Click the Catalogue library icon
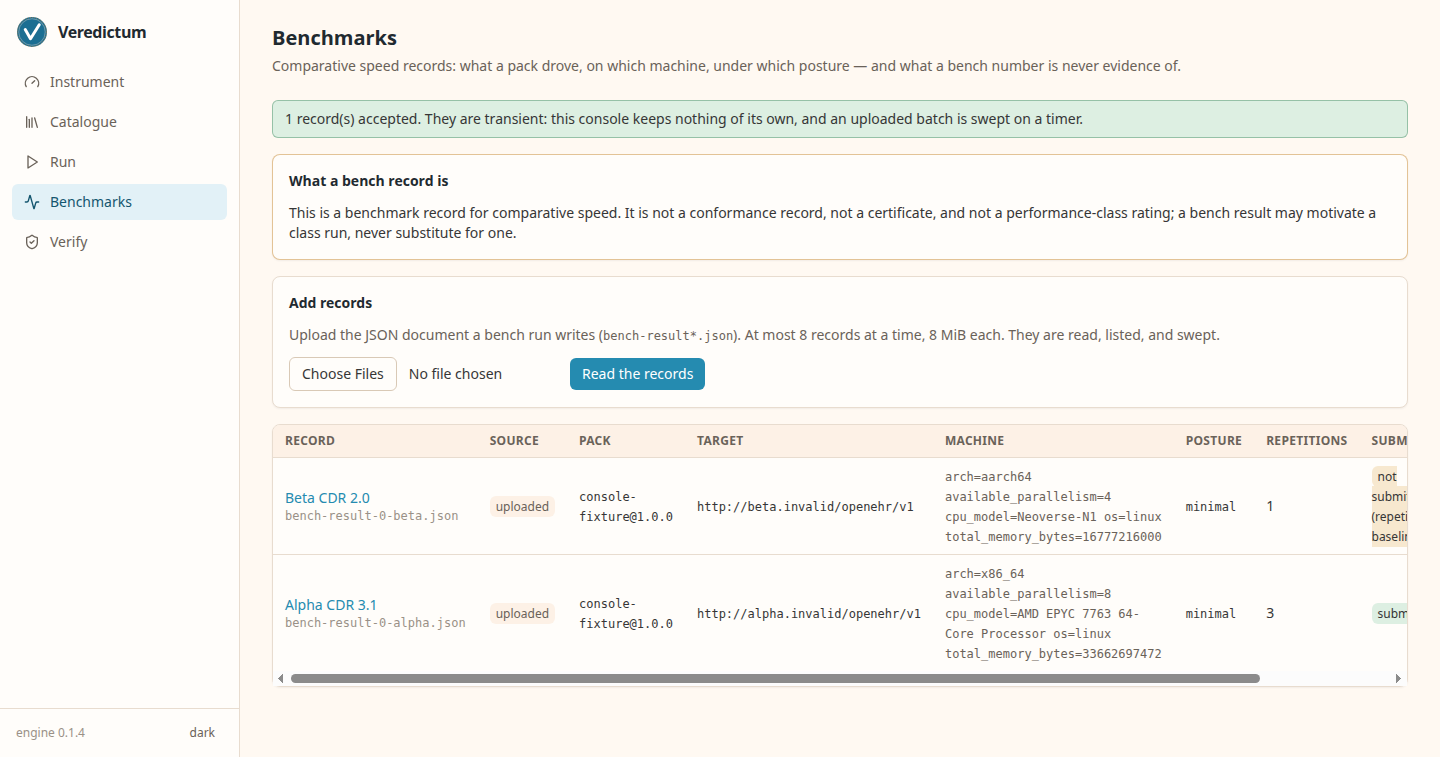 (x=32, y=122)
